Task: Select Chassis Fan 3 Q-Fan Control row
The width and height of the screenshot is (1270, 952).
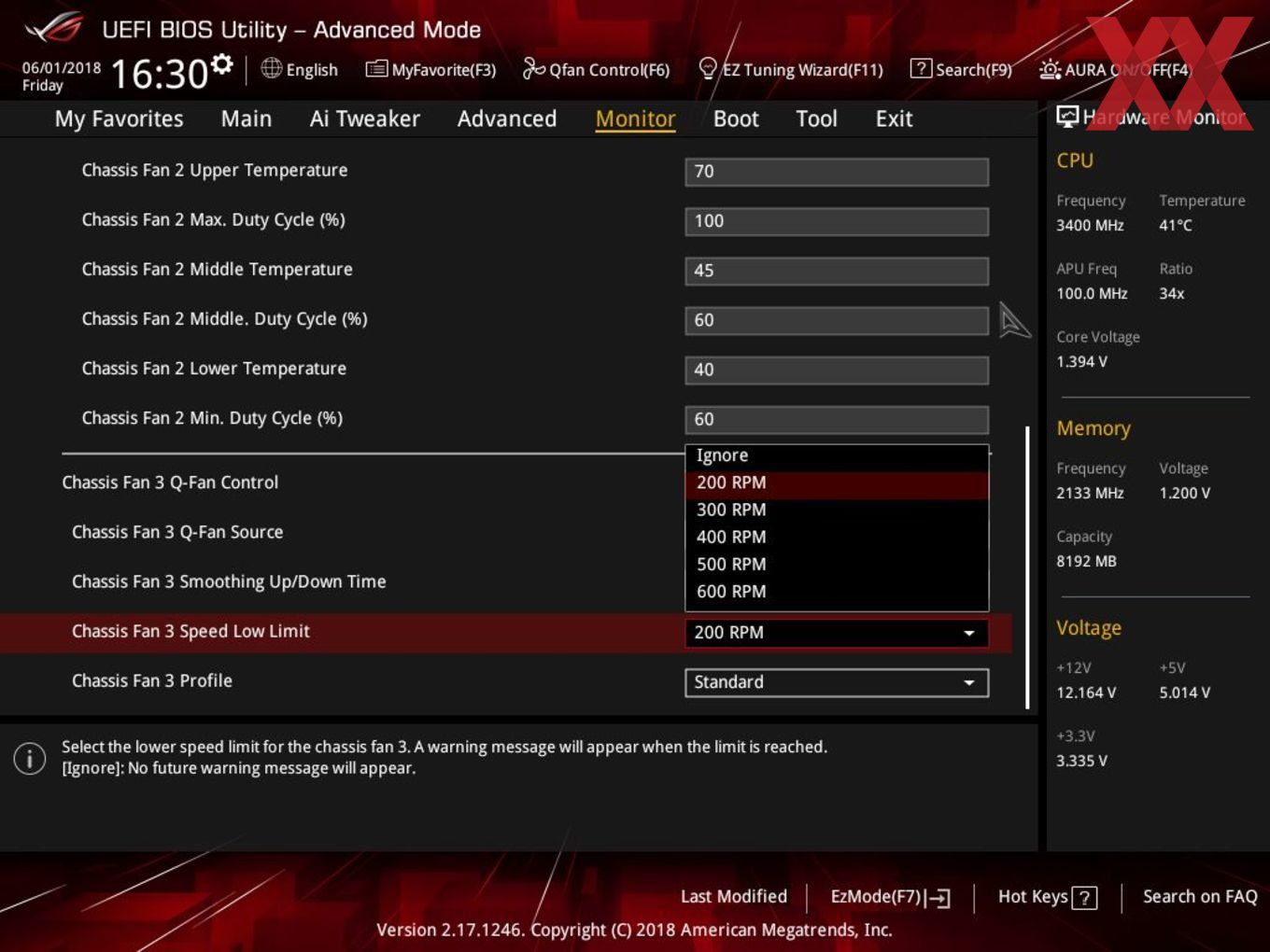Action: [170, 483]
